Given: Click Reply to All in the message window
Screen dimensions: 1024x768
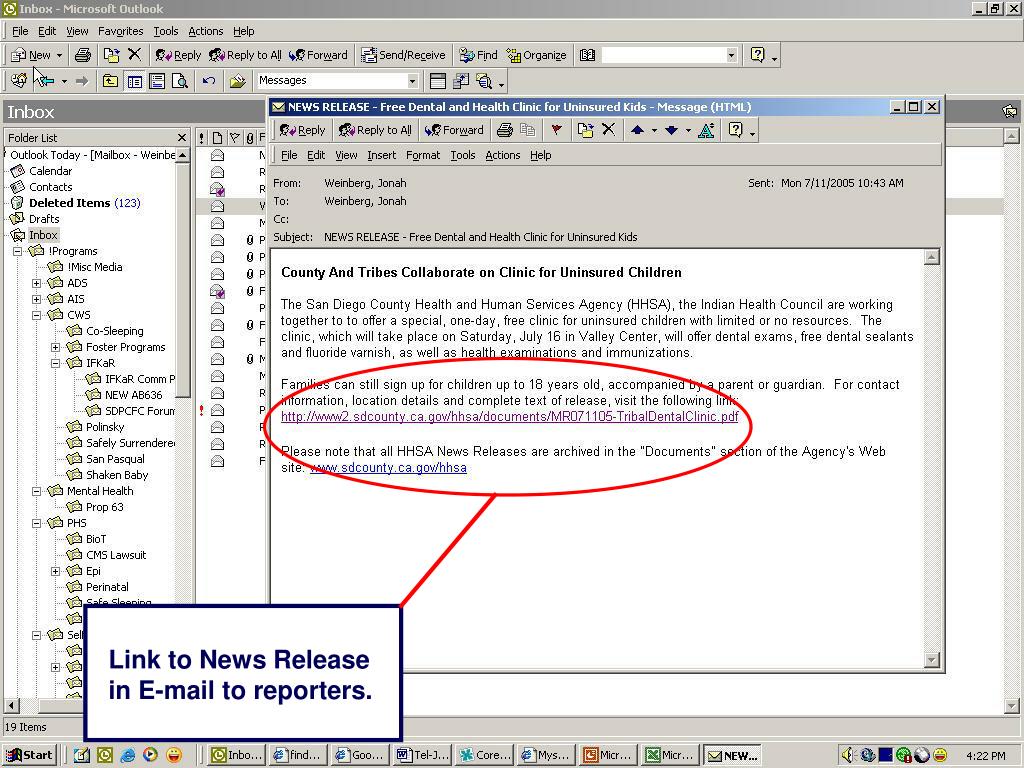Looking at the screenshot, I should click(x=375, y=130).
